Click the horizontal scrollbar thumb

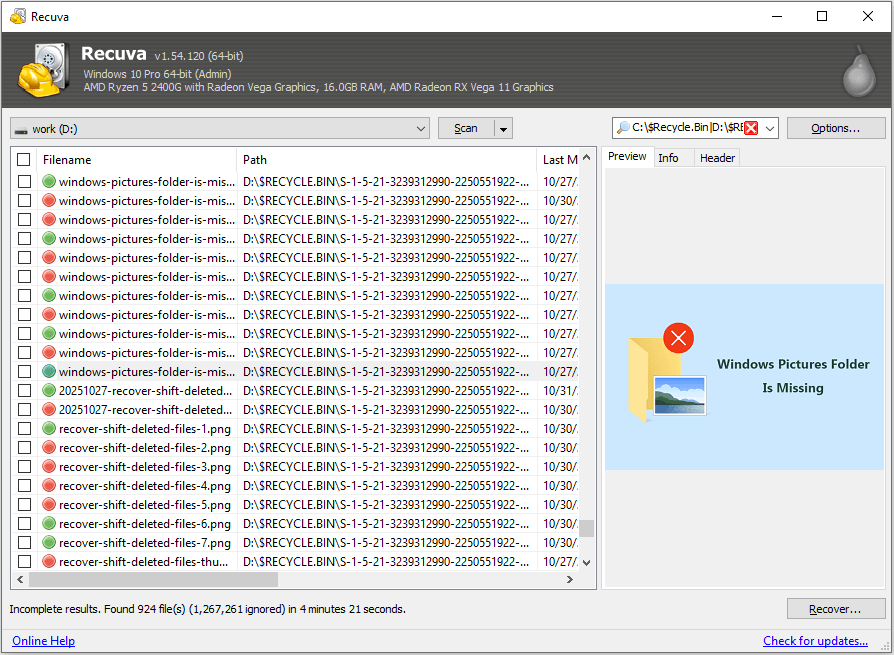pos(153,580)
